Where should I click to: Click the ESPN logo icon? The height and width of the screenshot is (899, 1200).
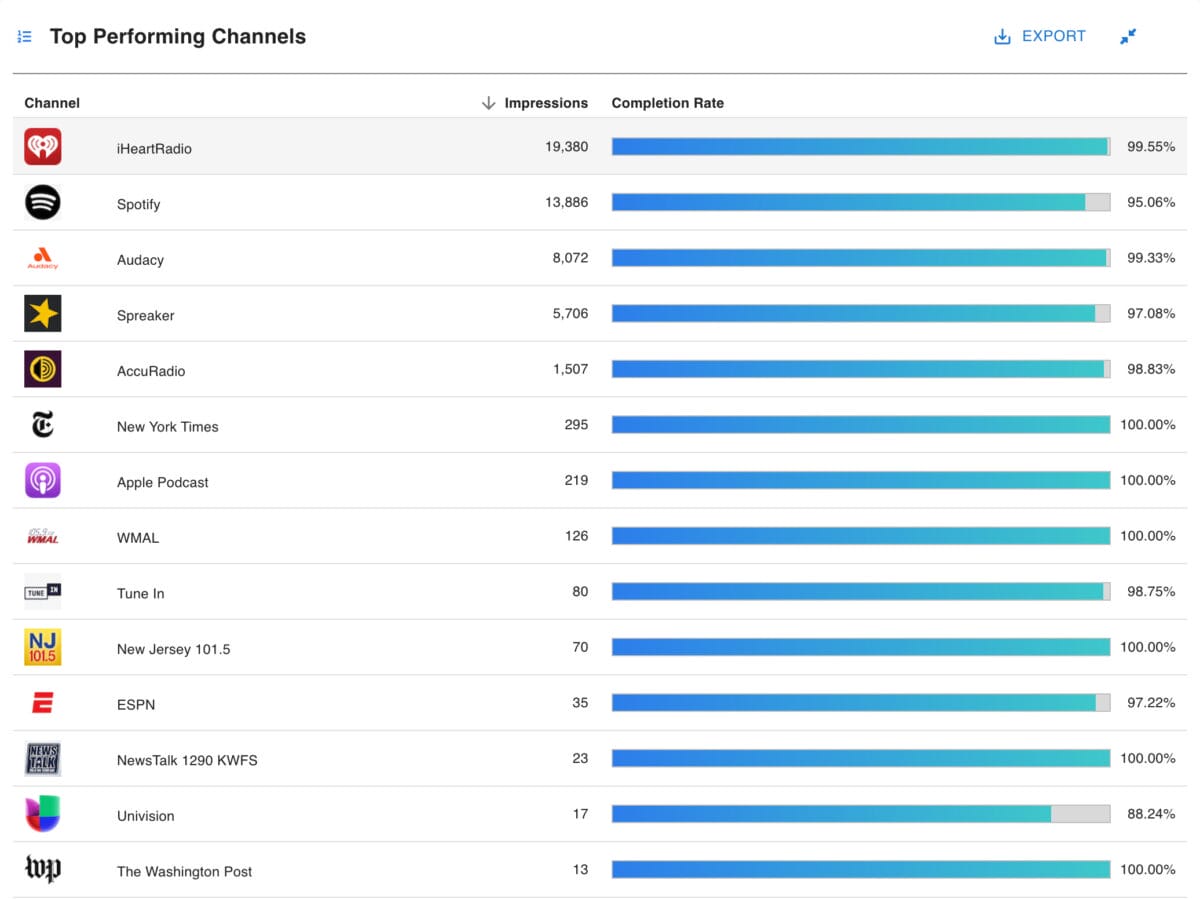43,704
